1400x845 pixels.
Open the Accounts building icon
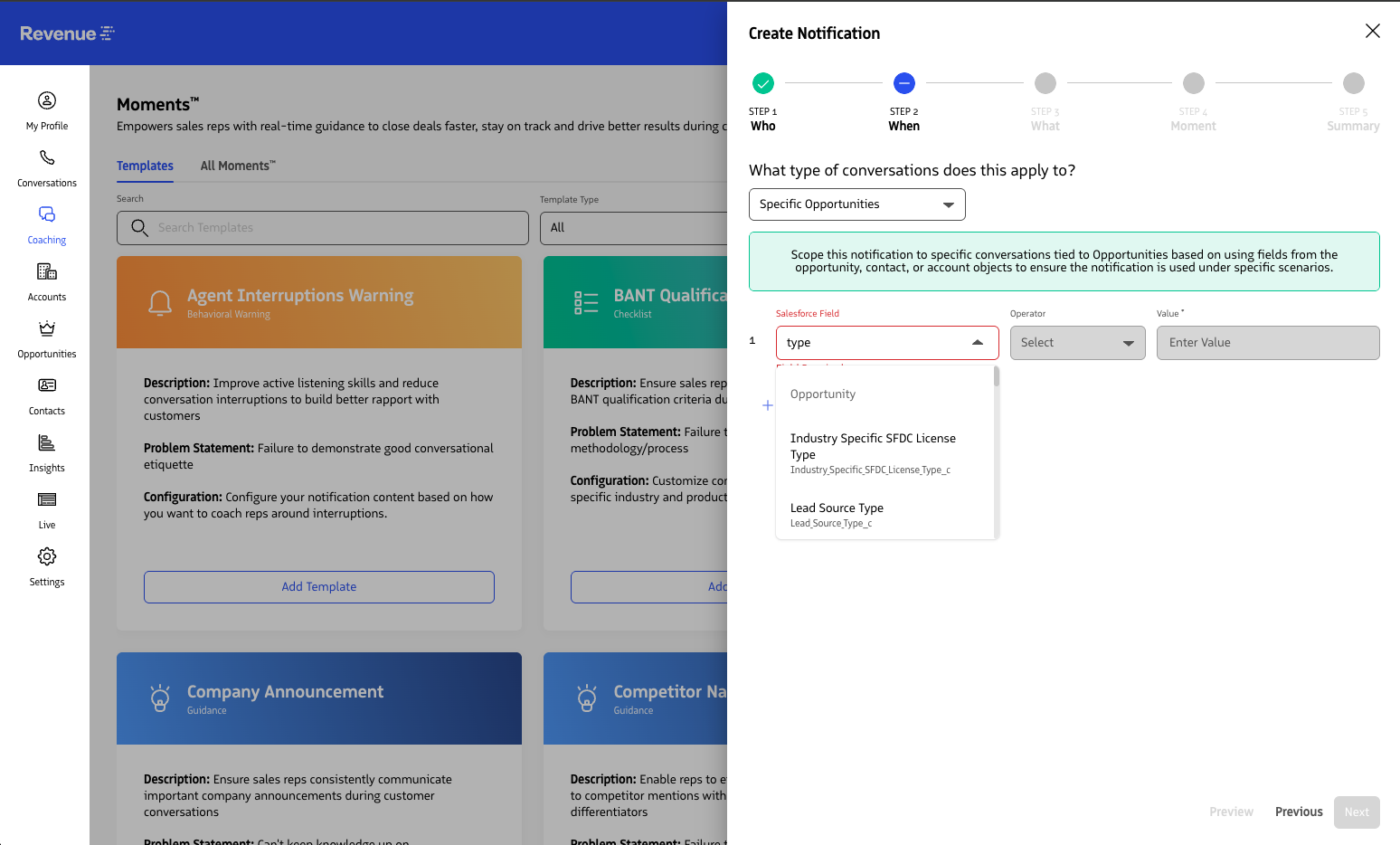coord(47,271)
